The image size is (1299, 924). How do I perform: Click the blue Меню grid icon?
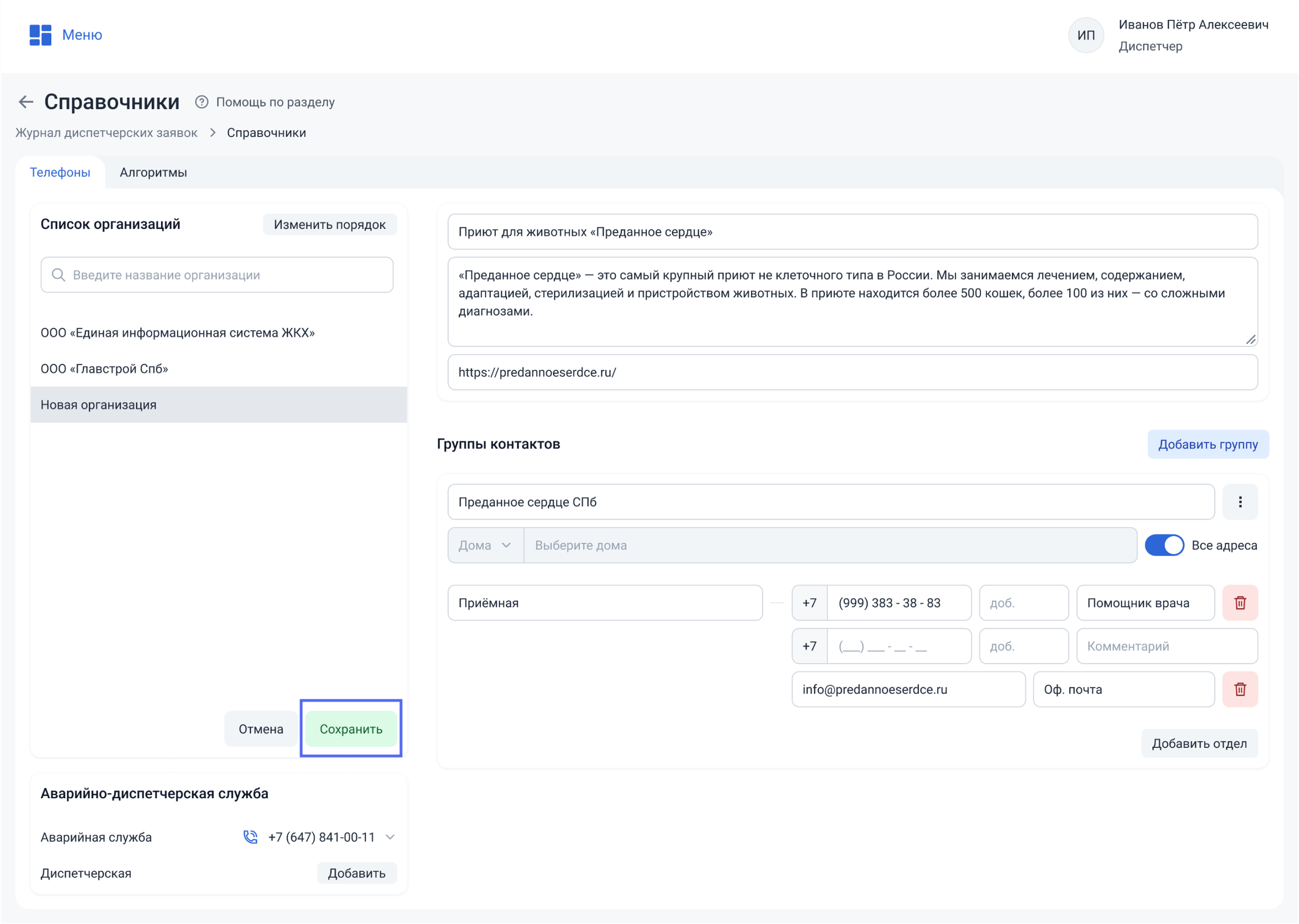[40, 35]
